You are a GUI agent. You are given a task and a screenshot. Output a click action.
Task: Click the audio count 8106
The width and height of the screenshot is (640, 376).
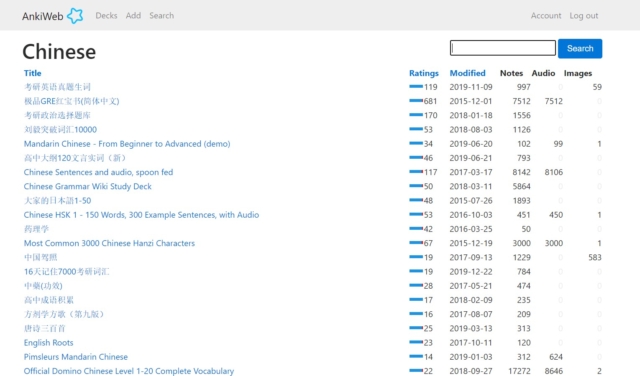pos(553,172)
